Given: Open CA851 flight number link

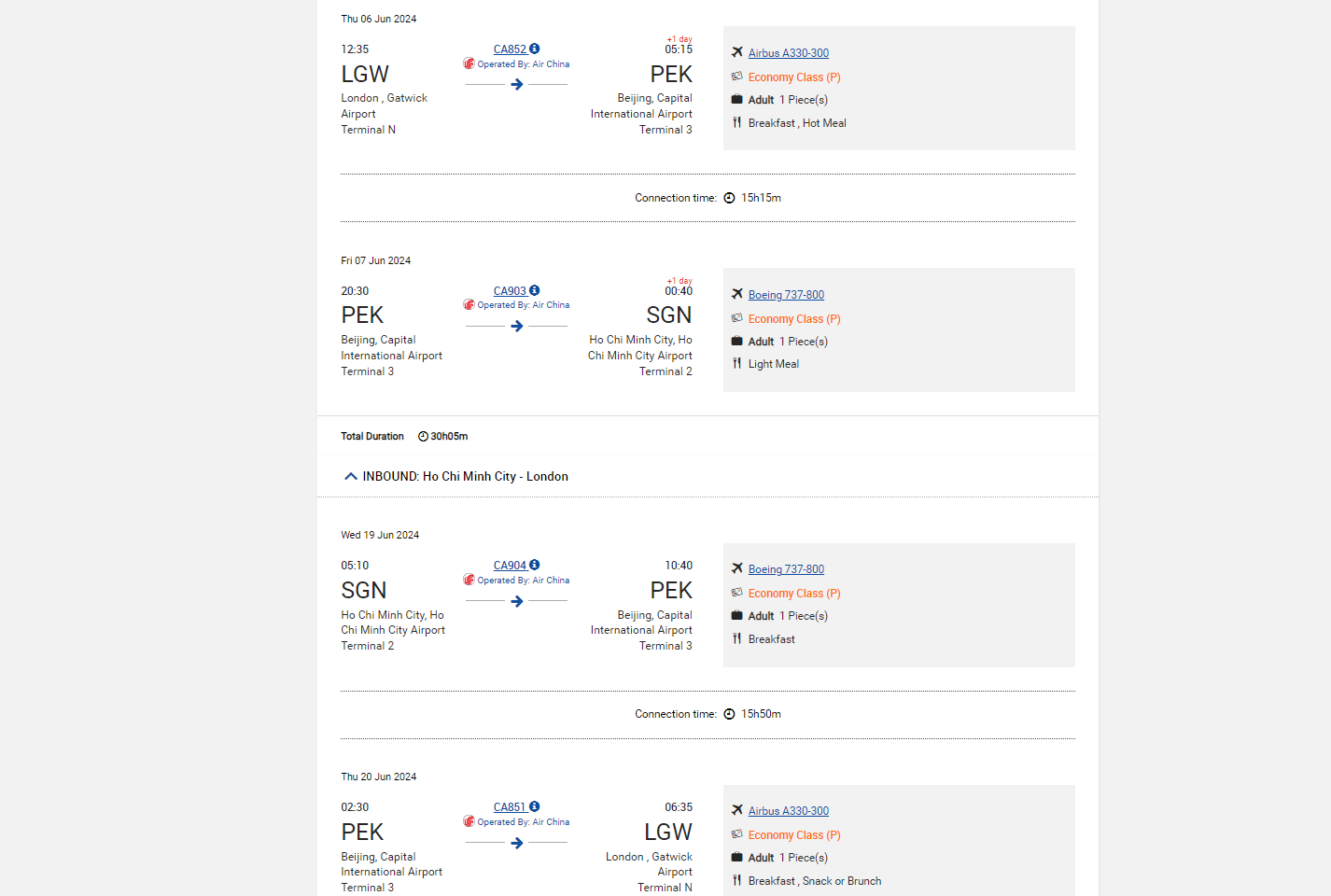Looking at the screenshot, I should click(510, 807).
